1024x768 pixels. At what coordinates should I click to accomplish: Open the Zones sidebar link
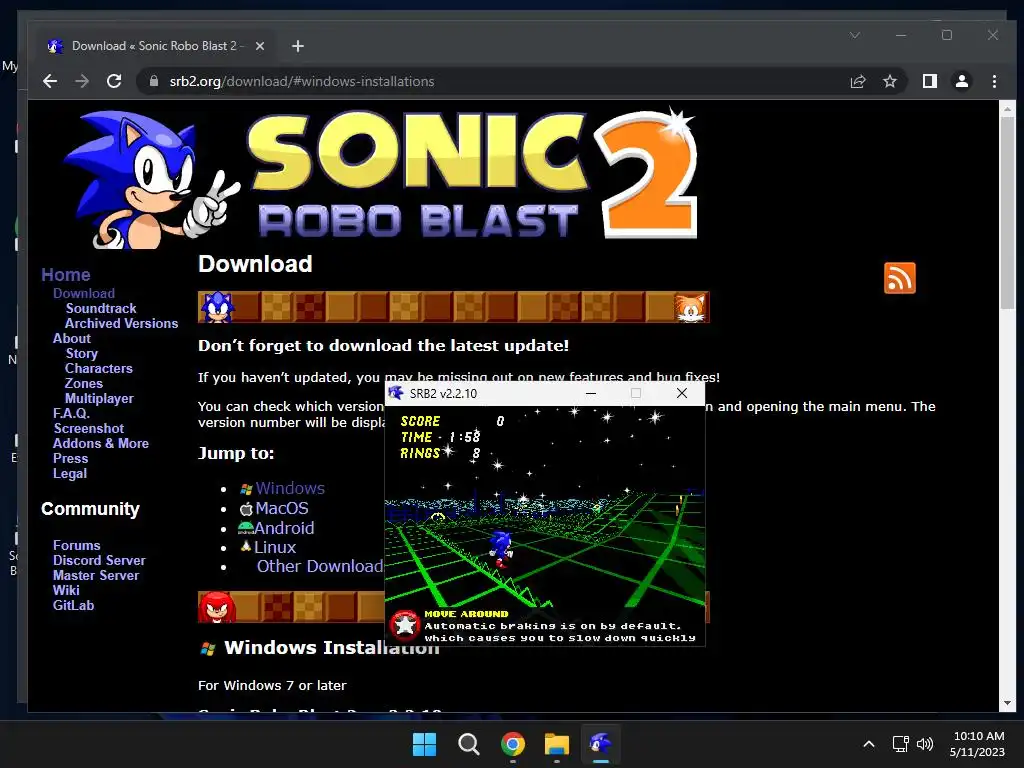pyautogui.click(x=84, y=383)
